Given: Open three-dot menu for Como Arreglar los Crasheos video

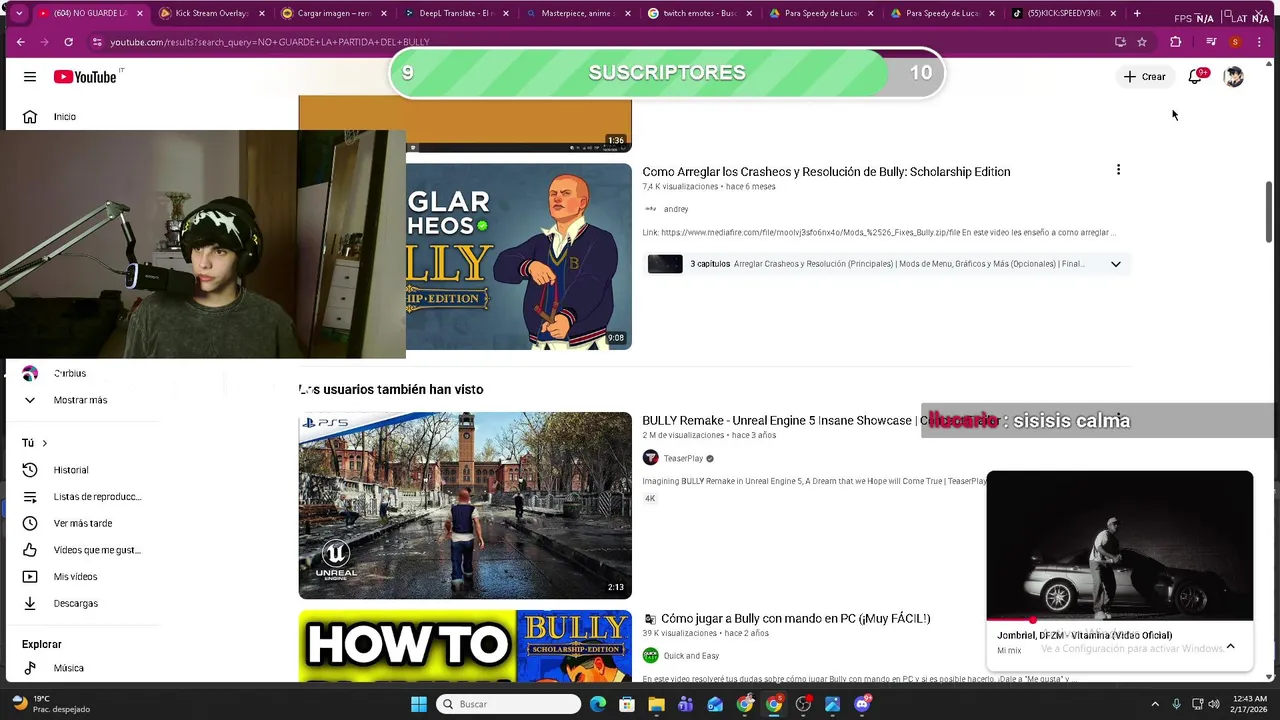Looking at the screenshot, I should point(1118,170).
